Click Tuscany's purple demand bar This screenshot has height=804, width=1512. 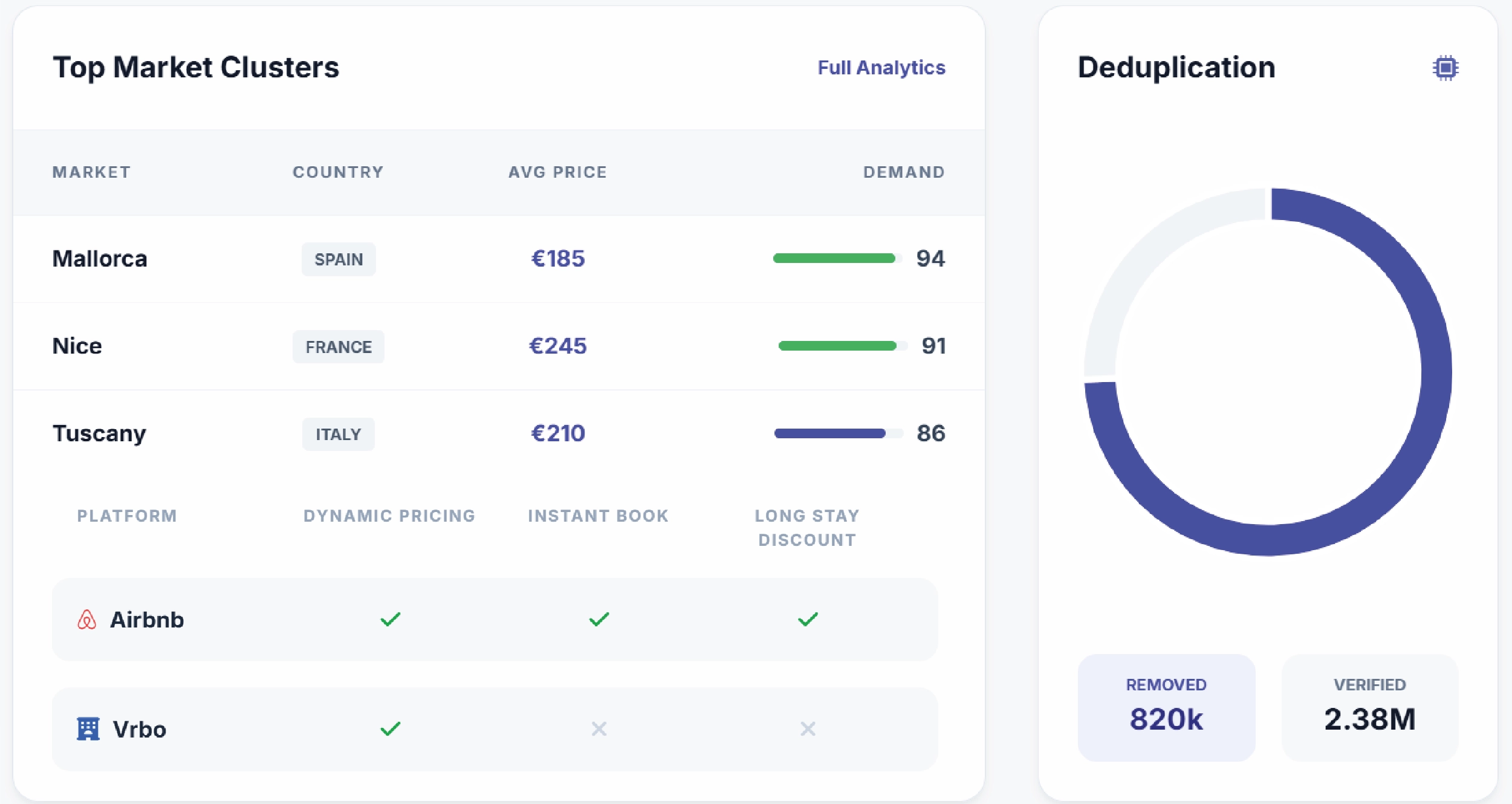pyautogui.click(x=830, y=433)
